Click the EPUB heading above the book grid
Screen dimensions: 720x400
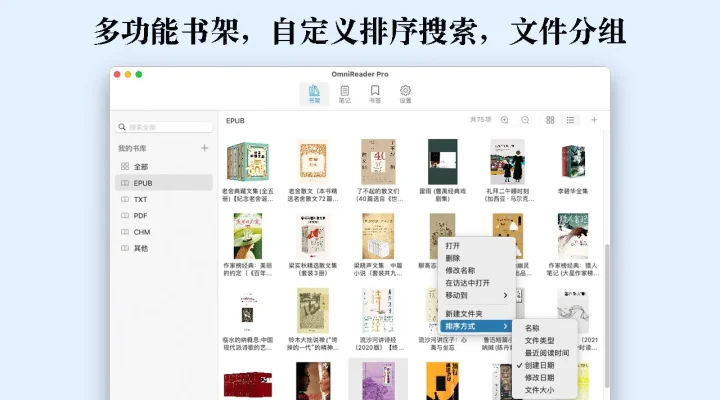pyautogui.click(x=235, y=121)
